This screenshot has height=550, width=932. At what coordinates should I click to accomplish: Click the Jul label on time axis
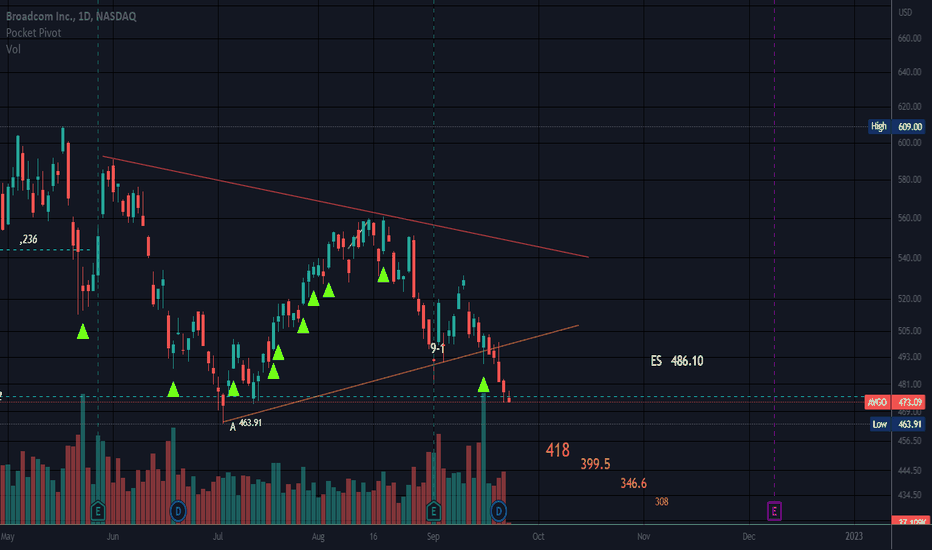(x=218, y=536)
